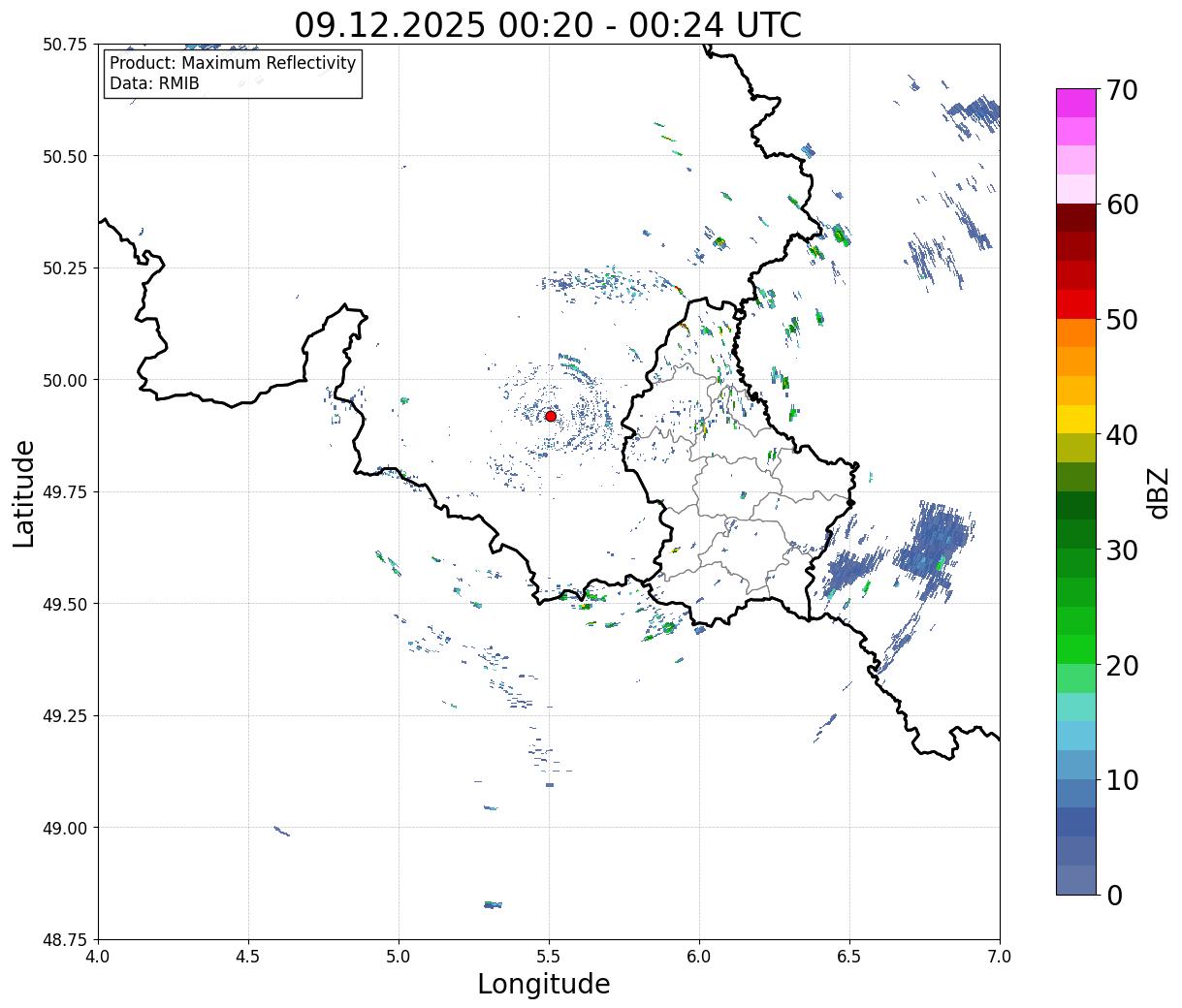This screenshot has width=1182, height=1008.
Task: Click the grey-blue bottom colorbar segment
Action: coord(1076,879)
